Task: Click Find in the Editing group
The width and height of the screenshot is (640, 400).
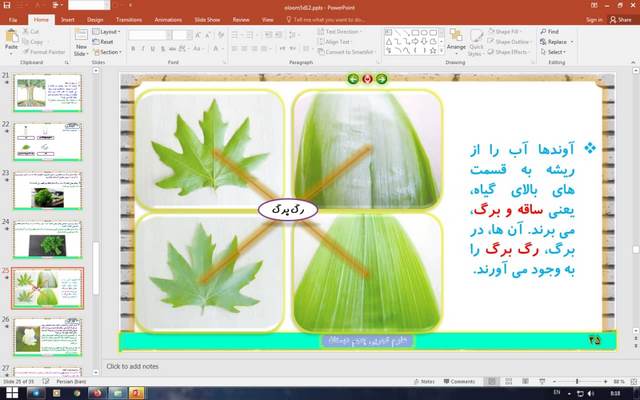Action: pos(549,31)
